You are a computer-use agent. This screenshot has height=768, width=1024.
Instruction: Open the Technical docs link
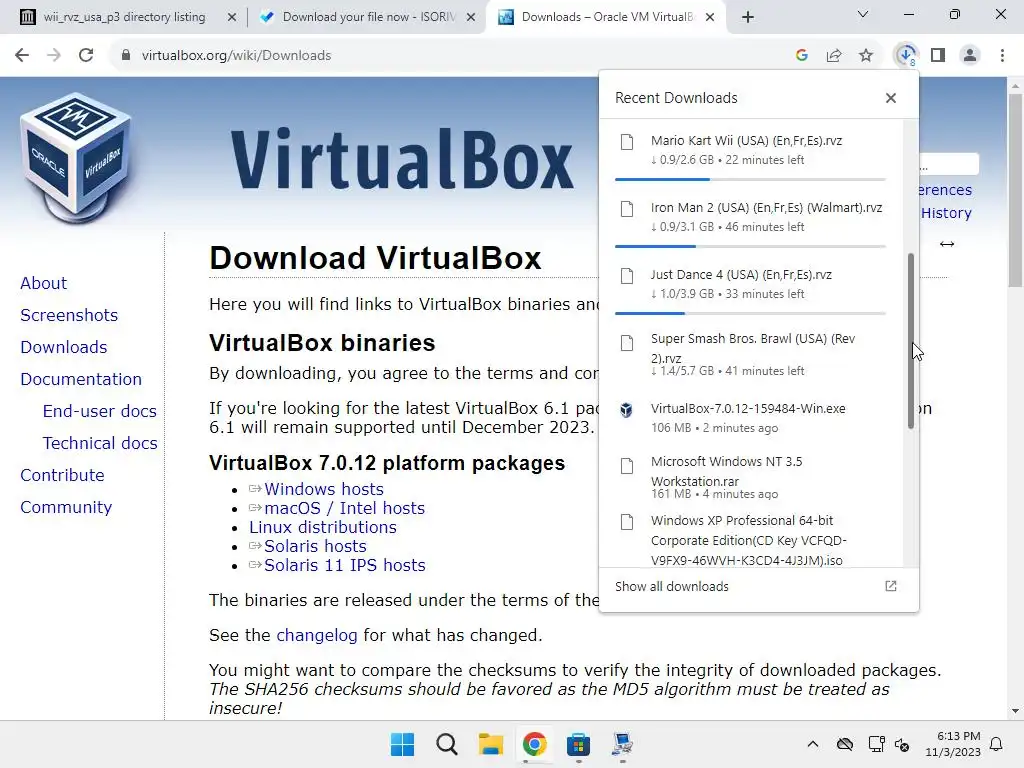[100, 443]
